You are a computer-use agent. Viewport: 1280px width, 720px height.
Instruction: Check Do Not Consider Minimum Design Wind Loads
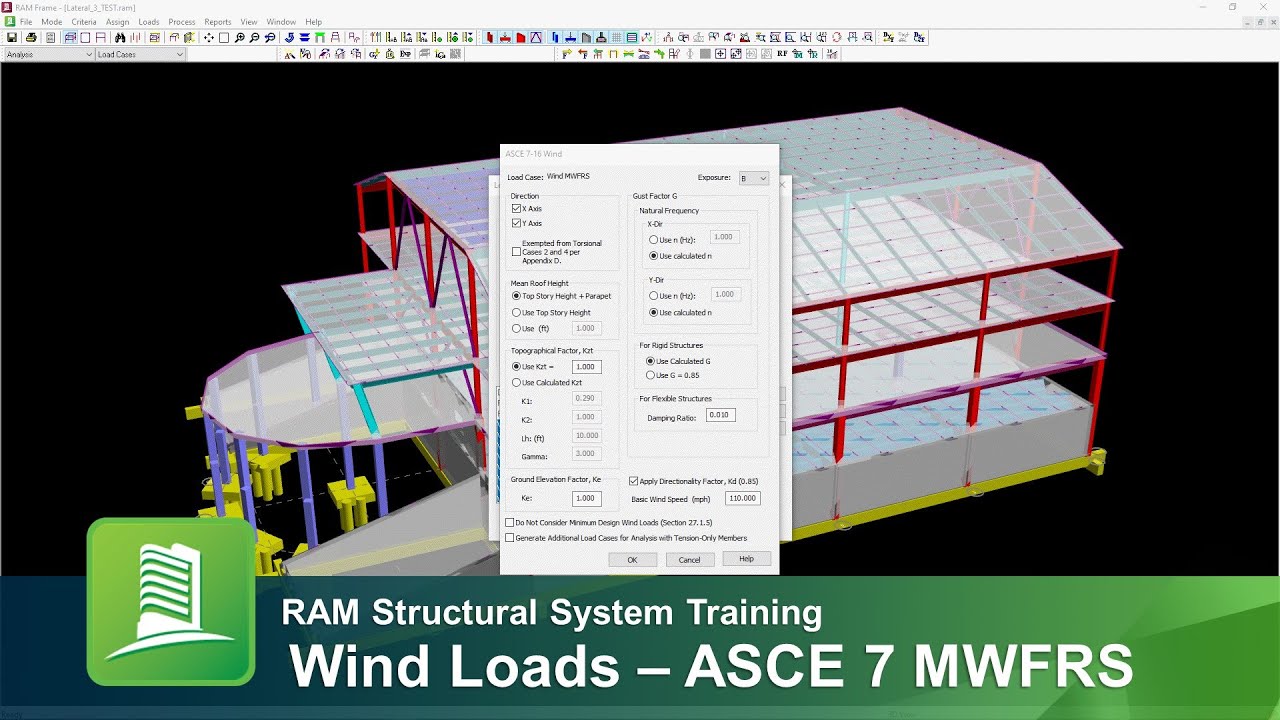click(x=509, y=522)
